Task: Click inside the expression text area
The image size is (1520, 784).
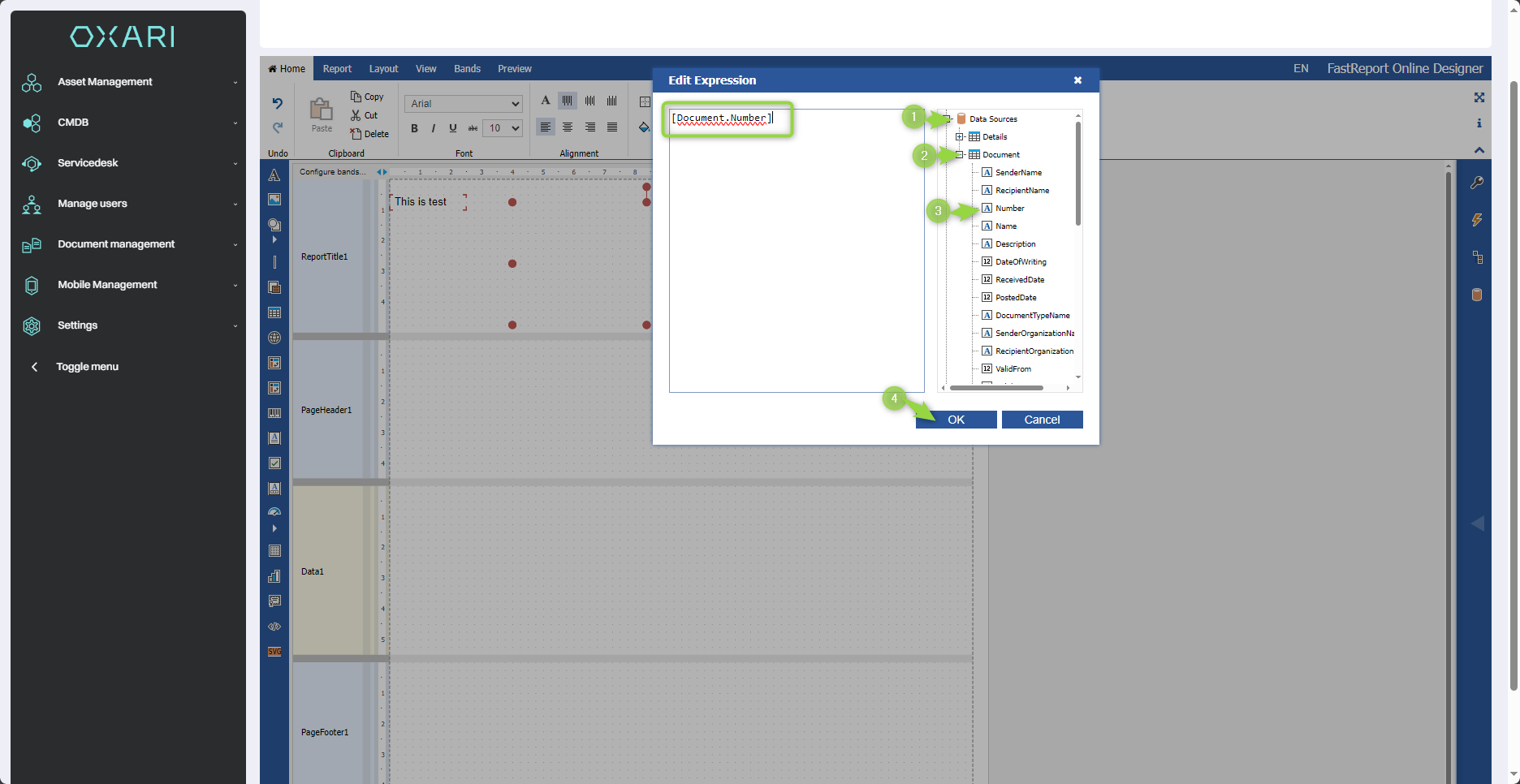Action: point(796,260)
